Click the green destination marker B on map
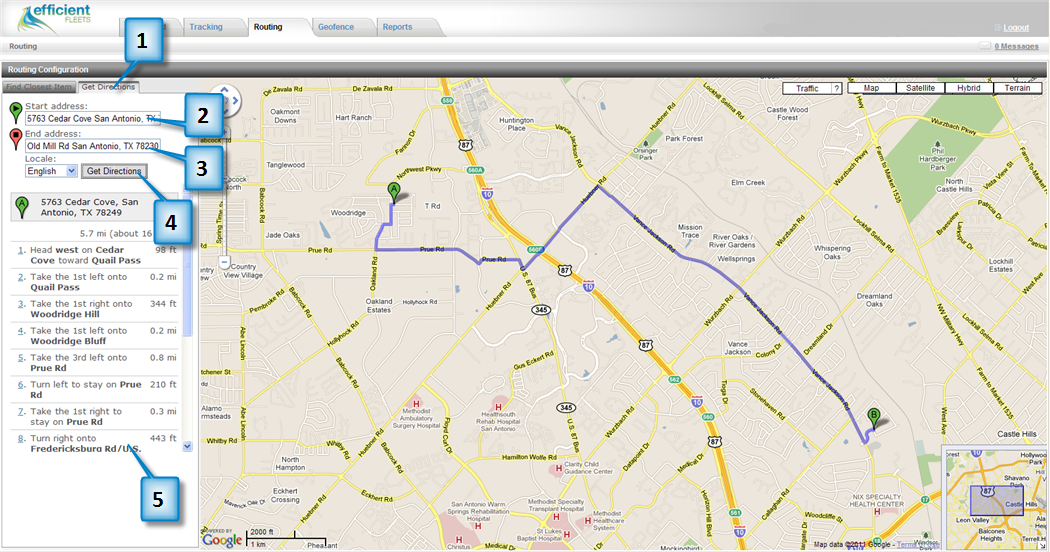This screenshot has height=552, width=1050. (x=873, y=418)
